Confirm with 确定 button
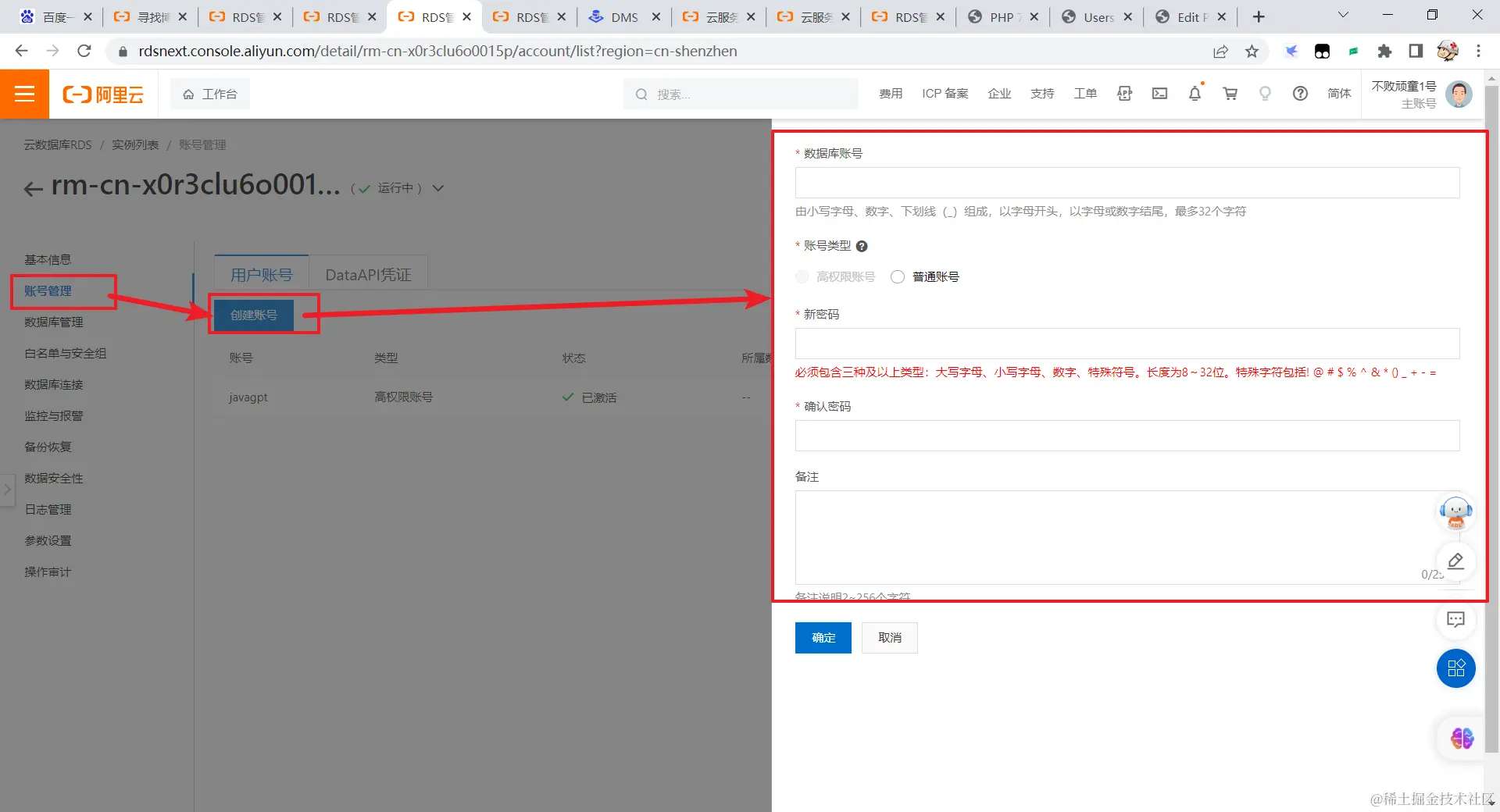This screenshot has height=812, width=1500. [x=823, y=638]
